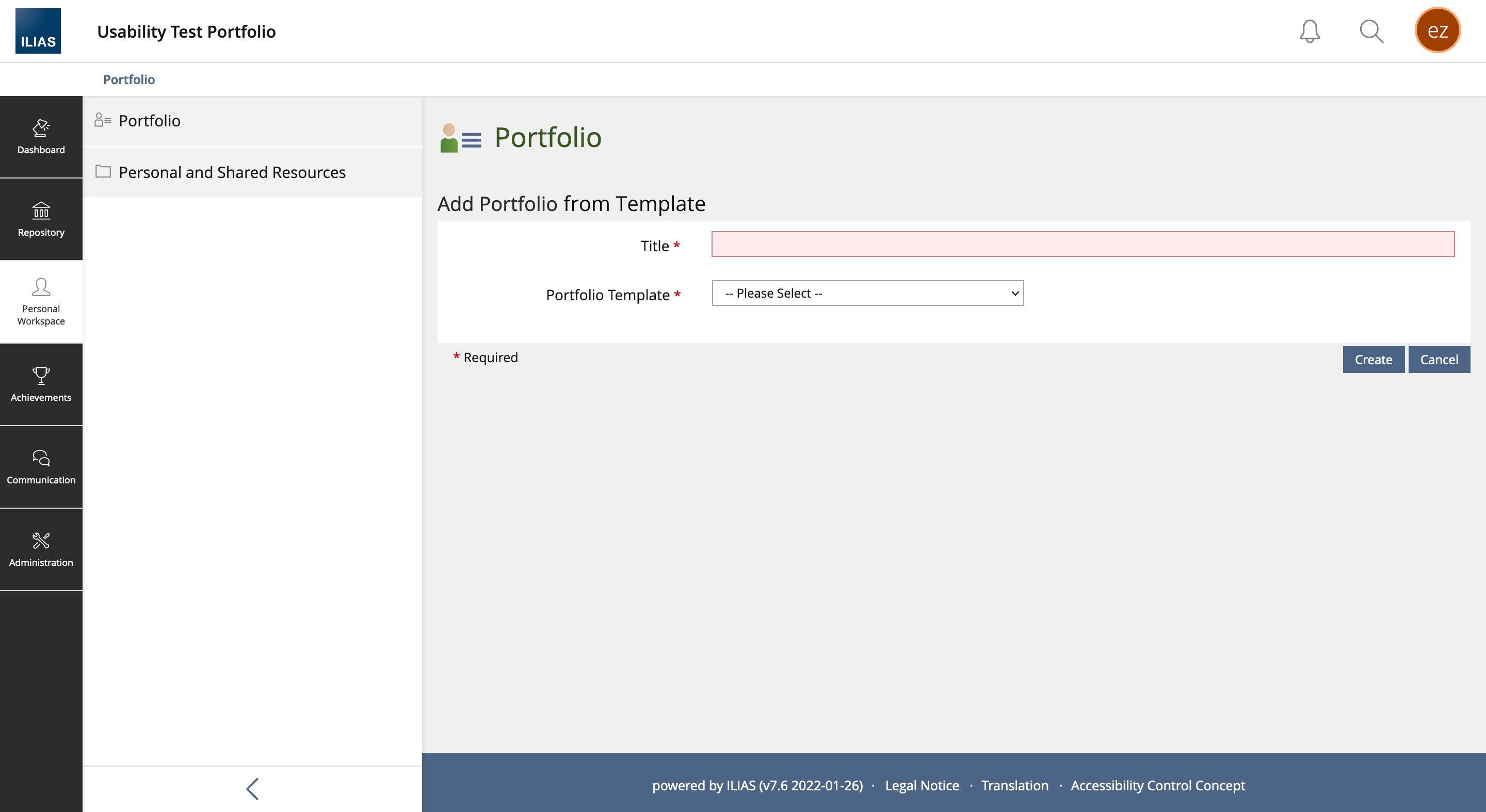Viewport: 1486px width, 812px height.
Task: Select Personal Workspace in sidebar
Action: click(41, 302)
